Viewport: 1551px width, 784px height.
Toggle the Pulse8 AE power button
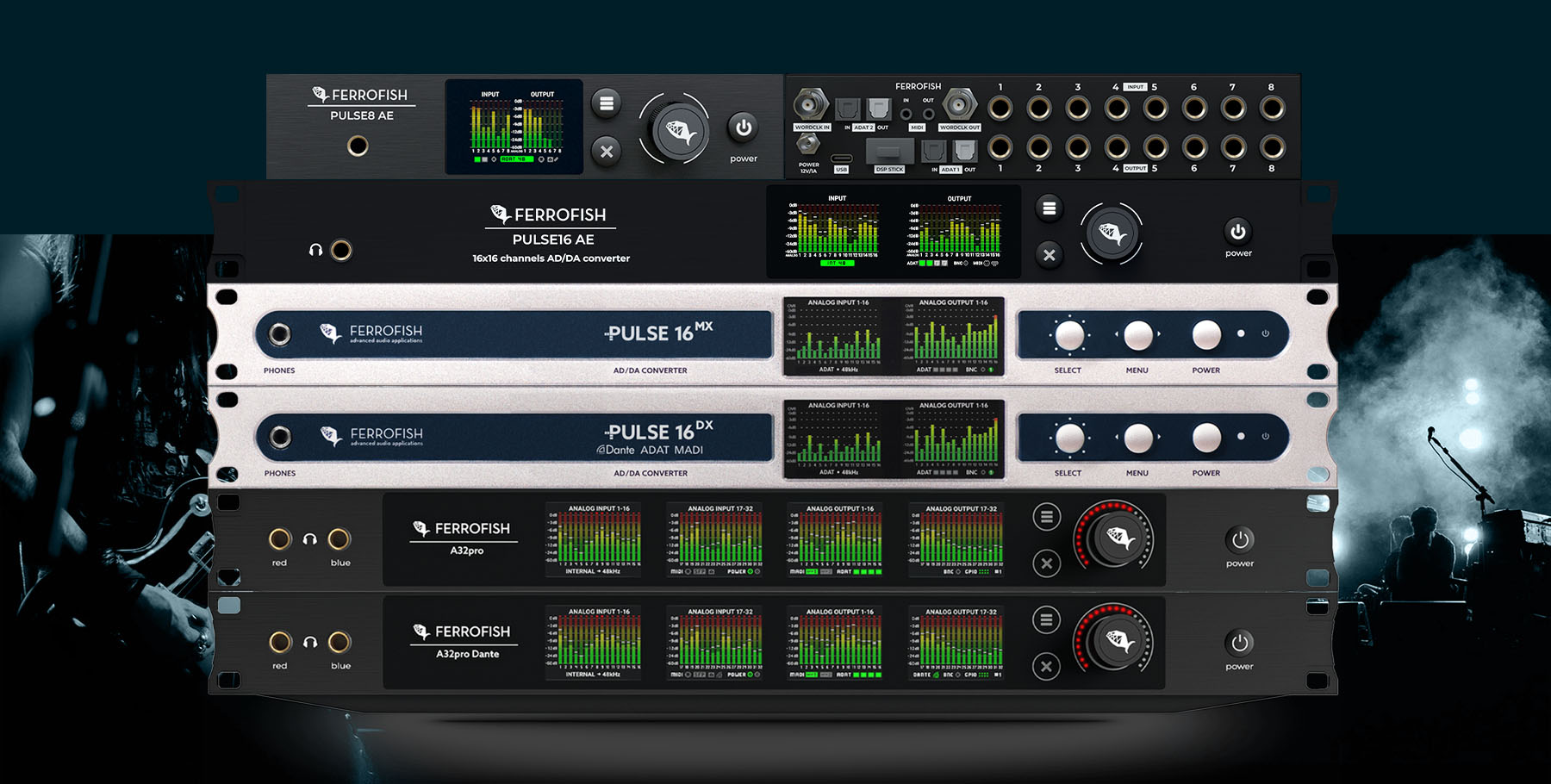point(743,128)
